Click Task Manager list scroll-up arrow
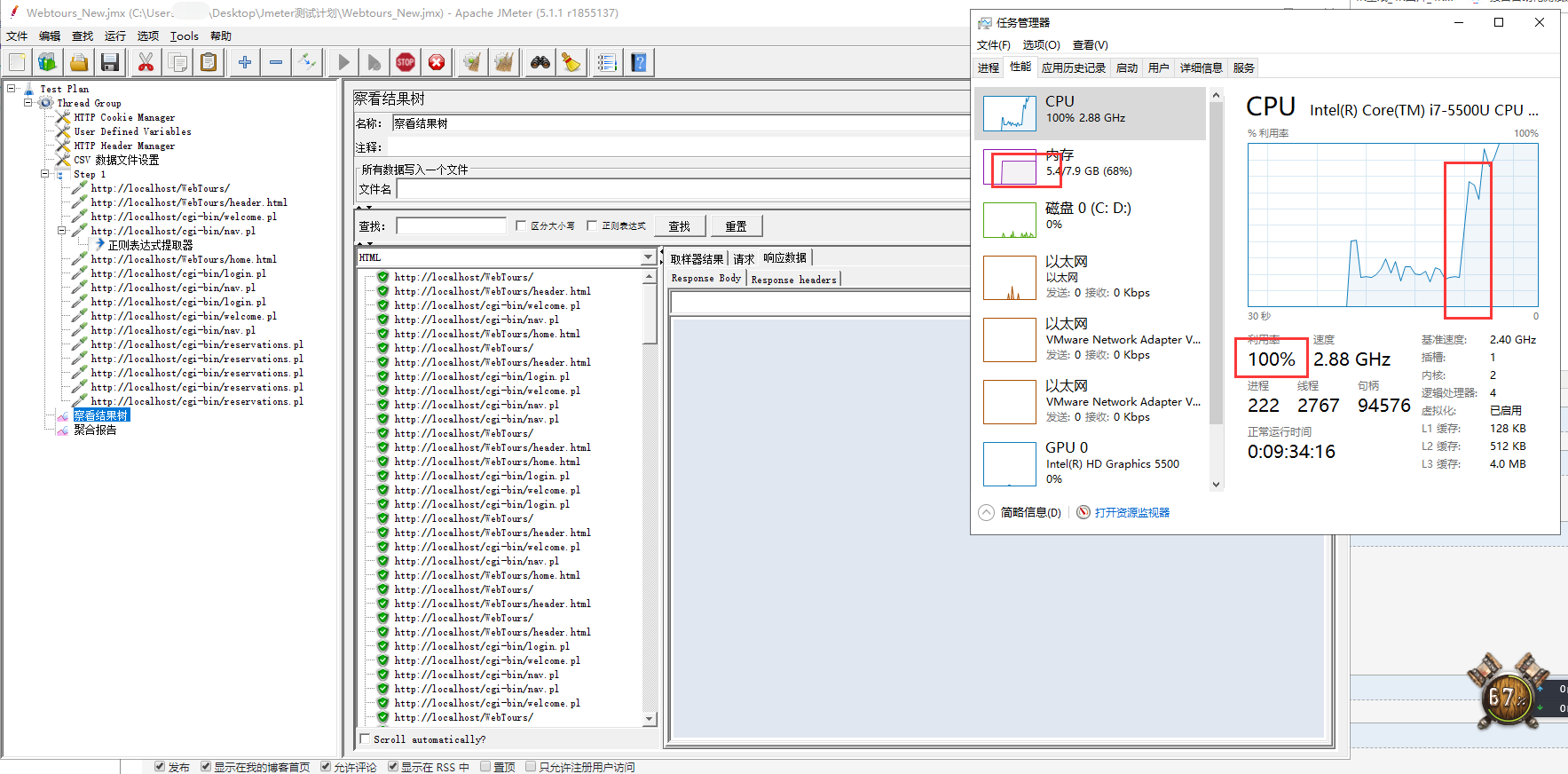1568x774 pixels. point(1216,95)
